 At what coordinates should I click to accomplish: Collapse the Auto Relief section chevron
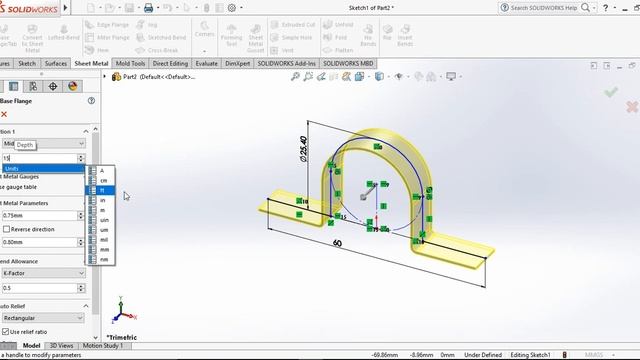(x=86, y=306)
